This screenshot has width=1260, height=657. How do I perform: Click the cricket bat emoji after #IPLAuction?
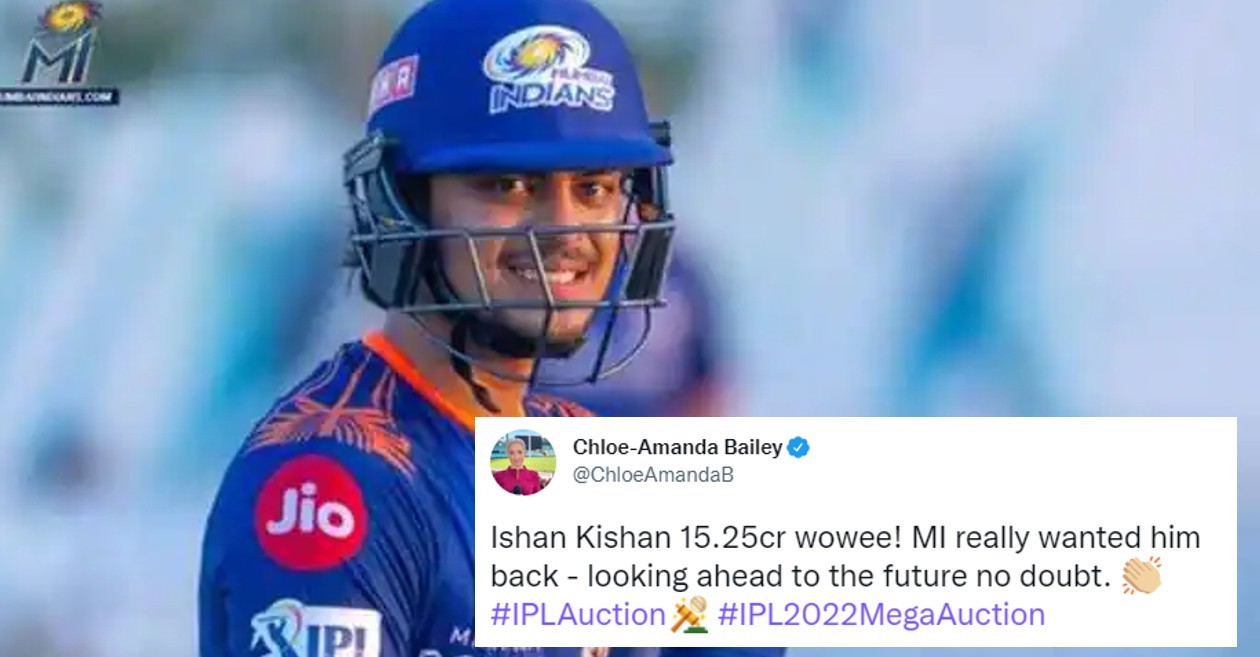coord(690,612)
